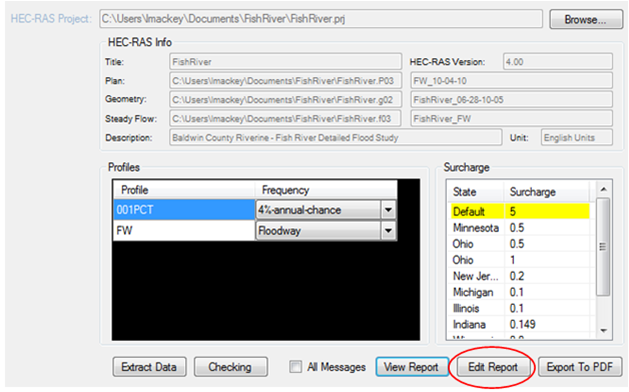Open frequency dropdown for FW profile
Image resolution: width=629 pixels, height=392 pixels.
click(388, 231)
